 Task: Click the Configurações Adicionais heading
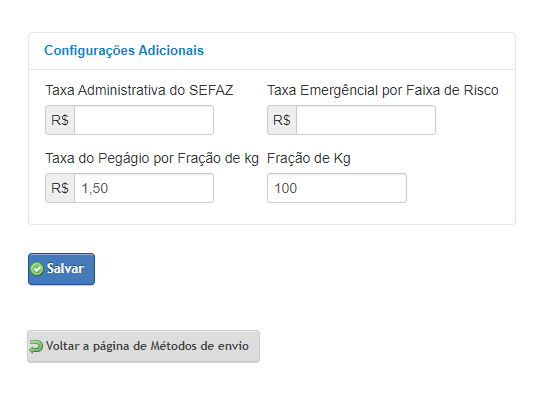124,51
